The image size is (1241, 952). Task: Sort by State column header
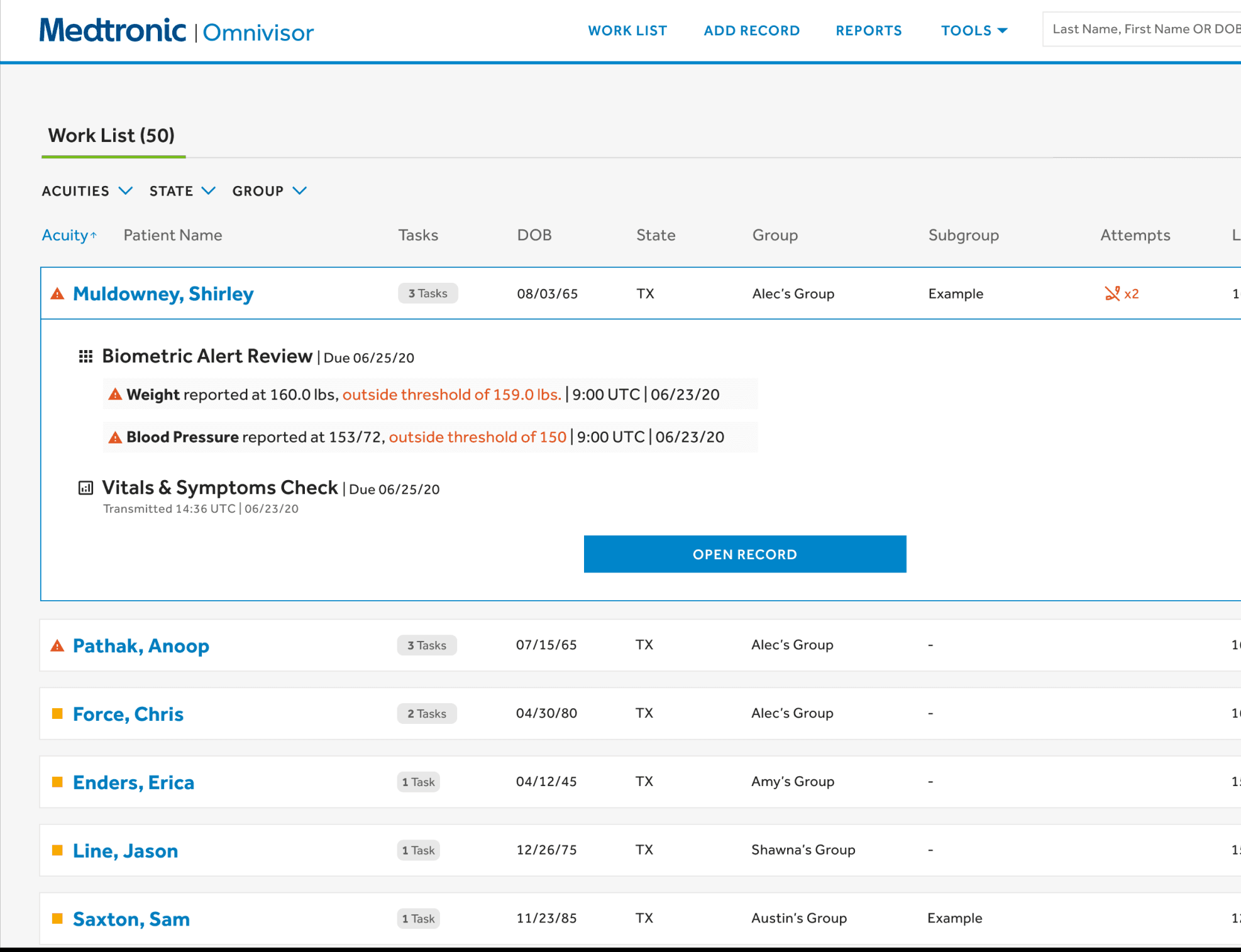656,235
